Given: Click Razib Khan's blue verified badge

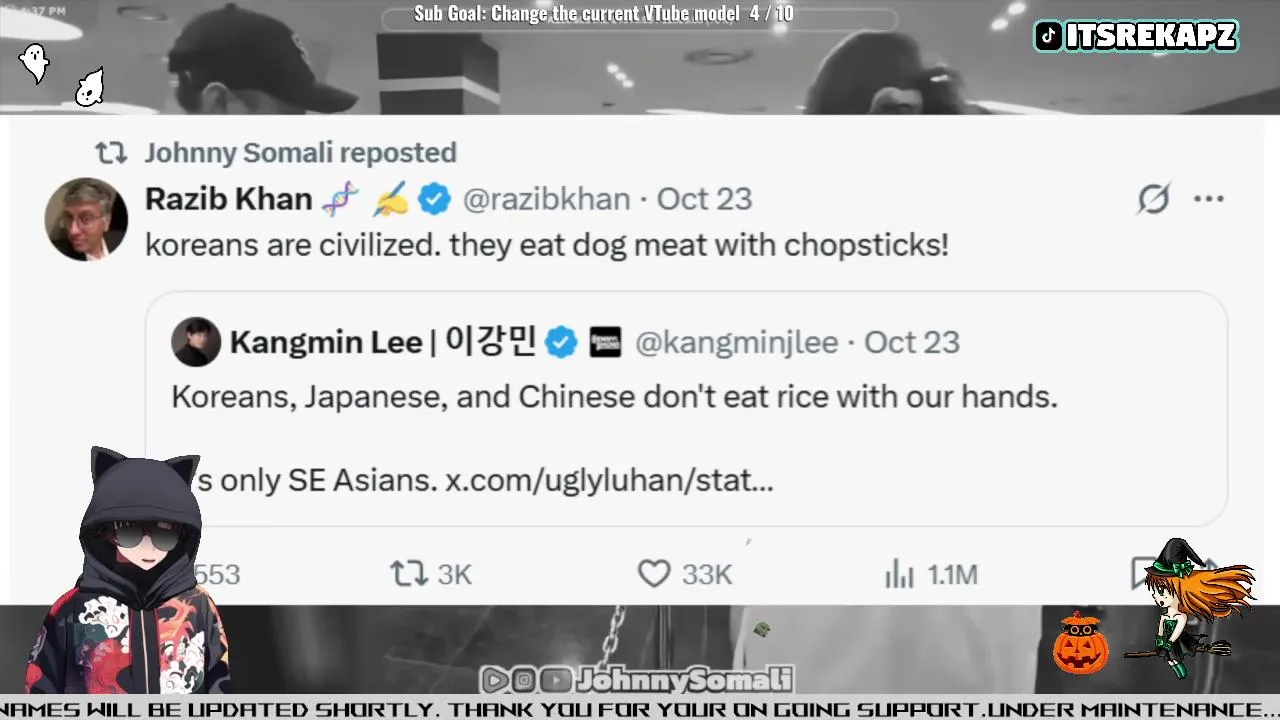Looking at the screenshot, I should (x=434, y=199).
